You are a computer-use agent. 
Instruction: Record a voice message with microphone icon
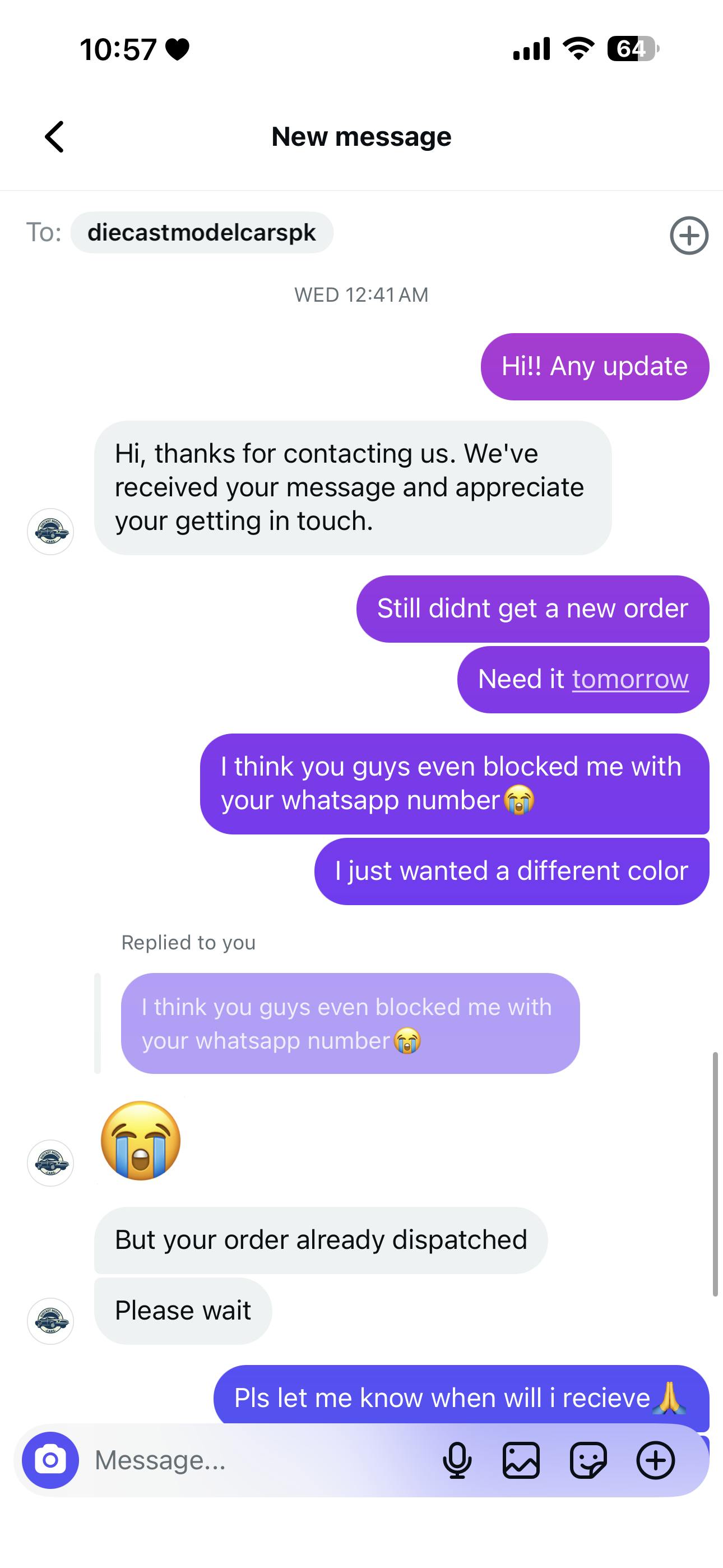[457, 1460]
